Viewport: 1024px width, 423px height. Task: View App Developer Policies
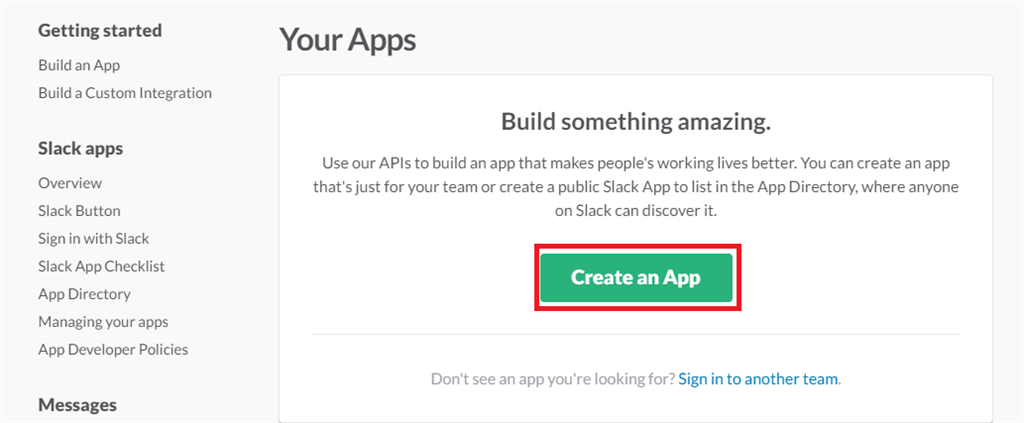113,349
